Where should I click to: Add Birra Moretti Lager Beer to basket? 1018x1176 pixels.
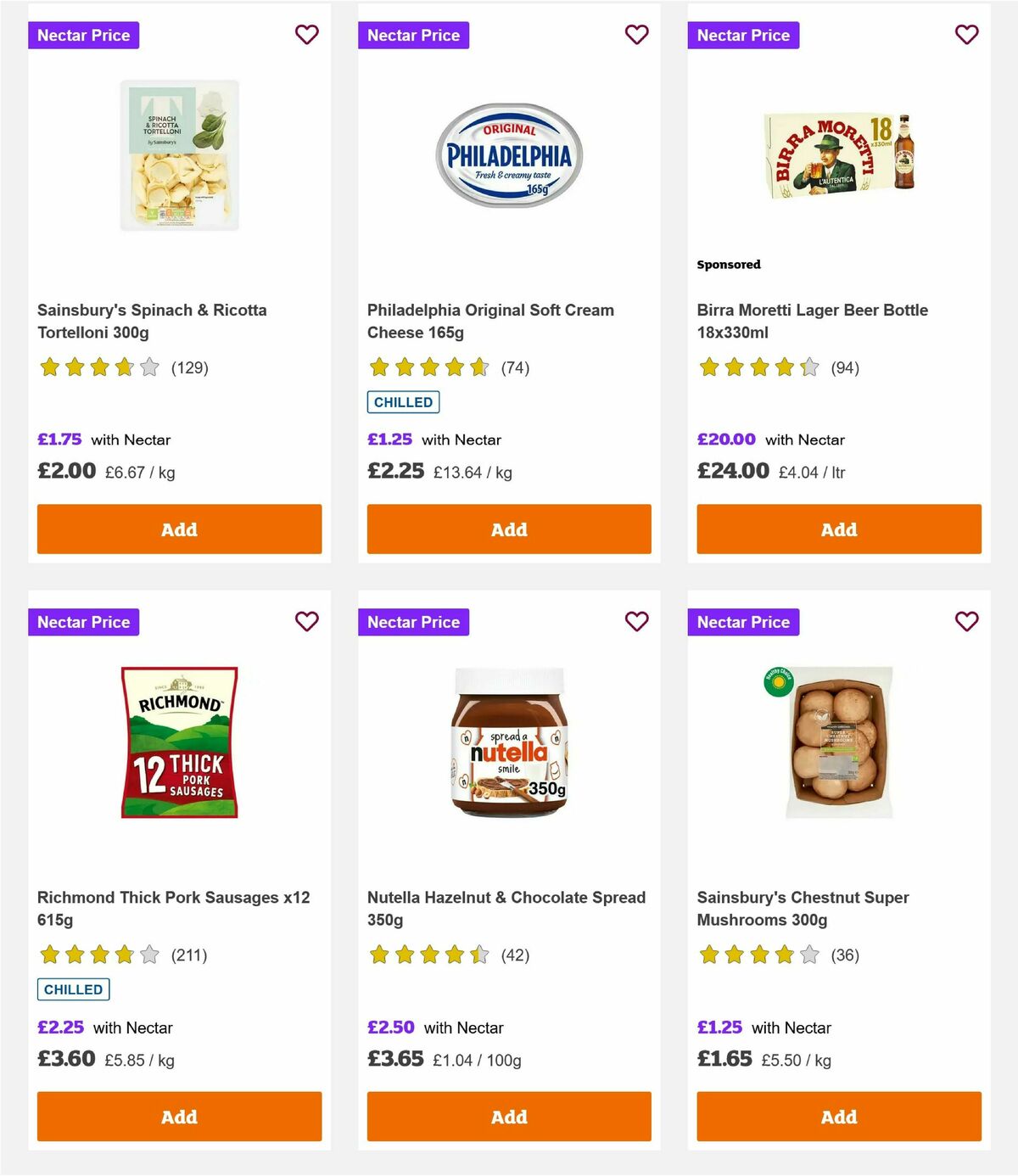838,529
